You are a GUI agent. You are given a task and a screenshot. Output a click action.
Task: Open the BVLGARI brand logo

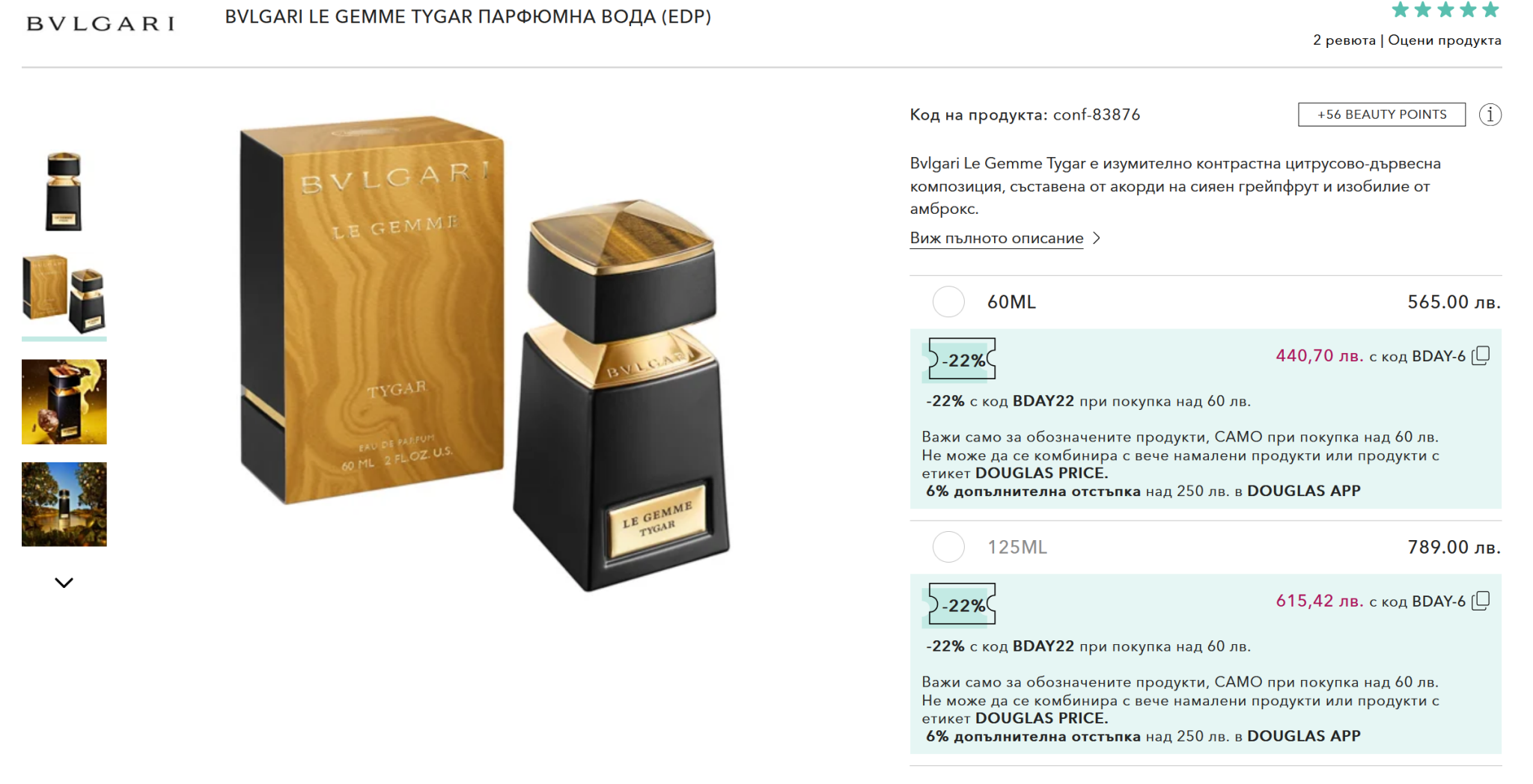pyautogui.click(x=100, y=24)
